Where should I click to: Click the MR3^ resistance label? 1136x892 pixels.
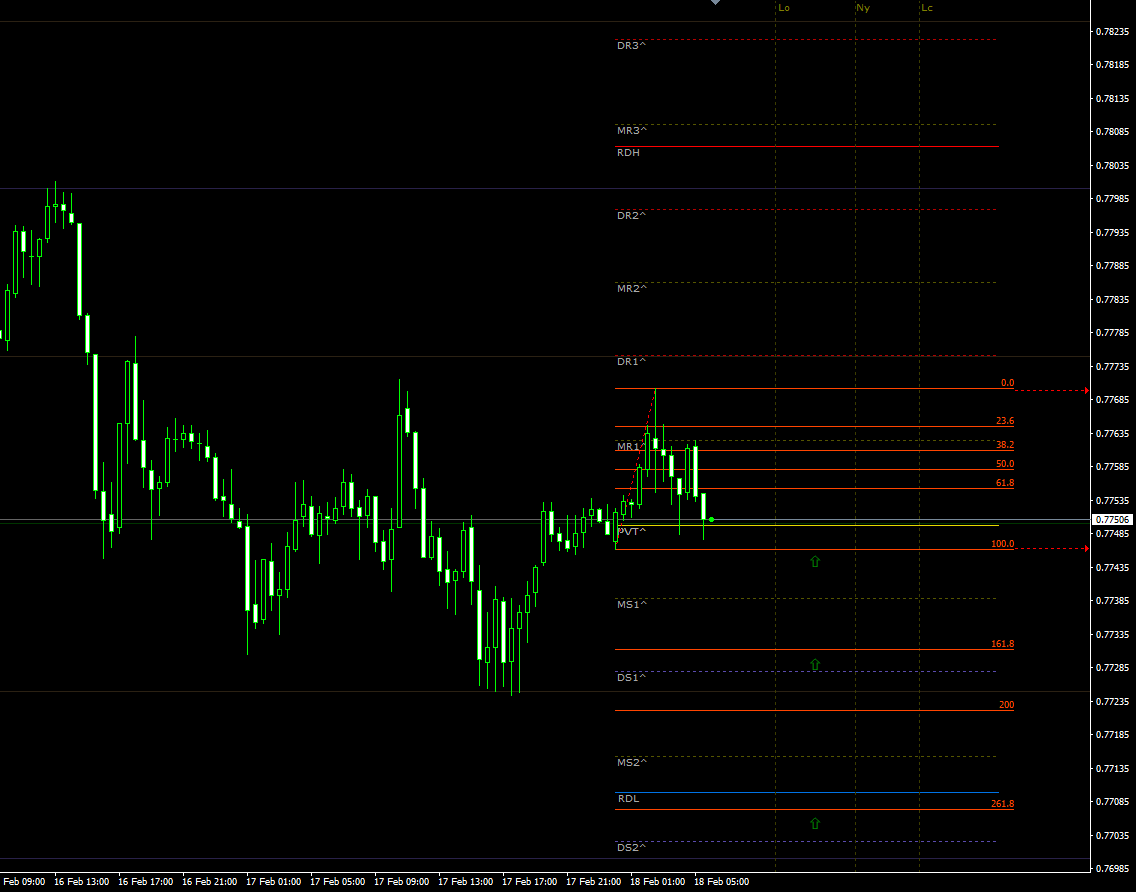630,130
